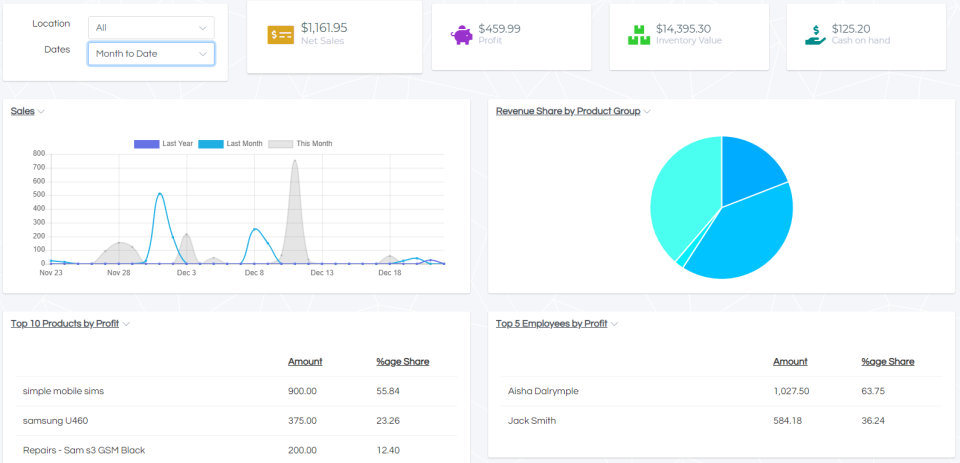Toggle Last Month series in chart legend

(231, 144)
